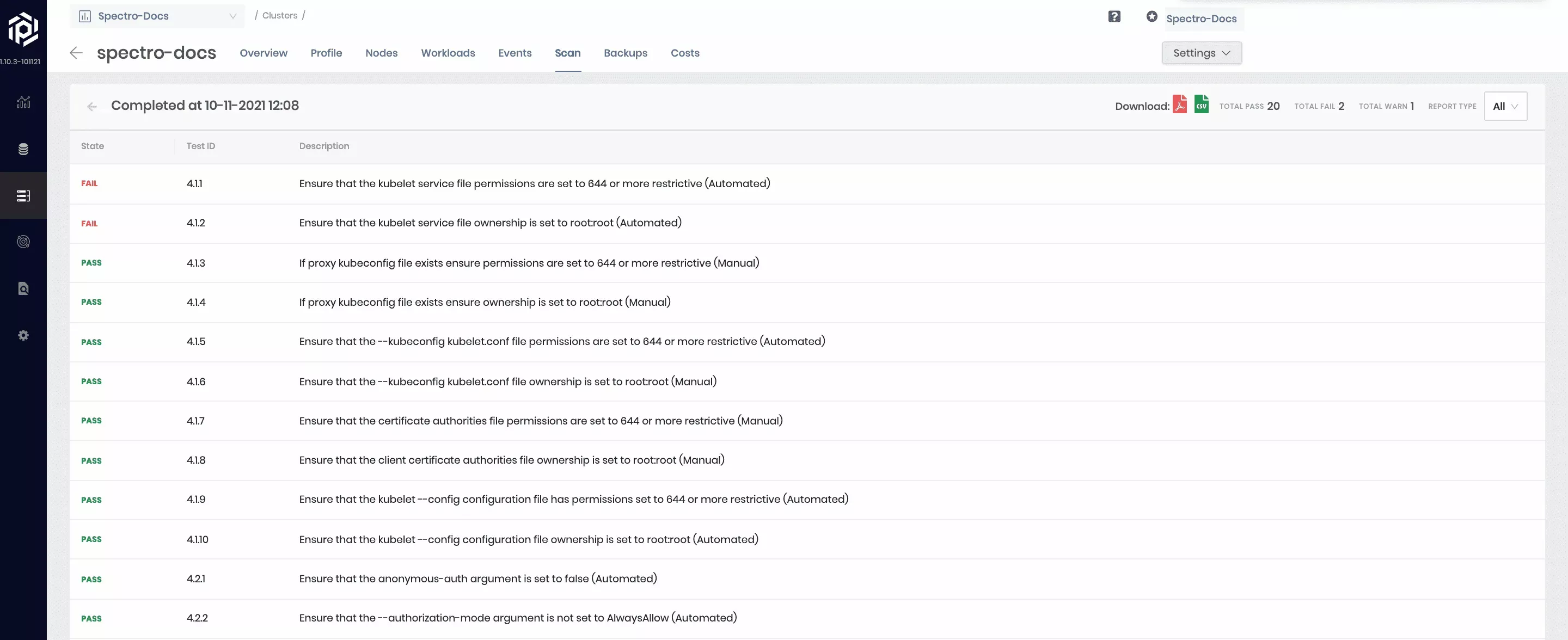Click the circular target icon in sidebar
Screen dimensions: 1568x640
[x=23, y=242]
